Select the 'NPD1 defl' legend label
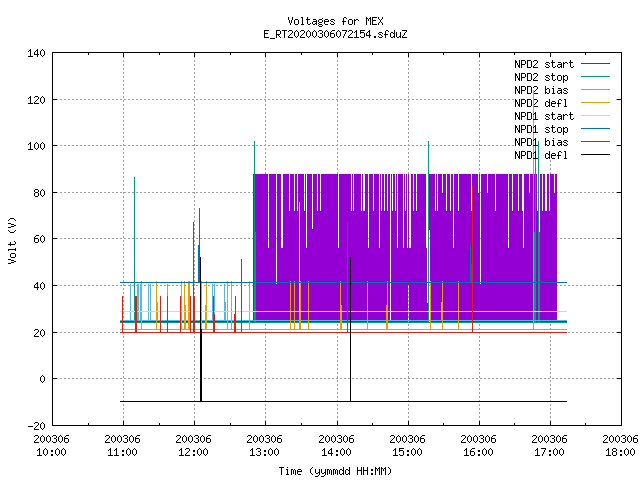 point(541,156)
